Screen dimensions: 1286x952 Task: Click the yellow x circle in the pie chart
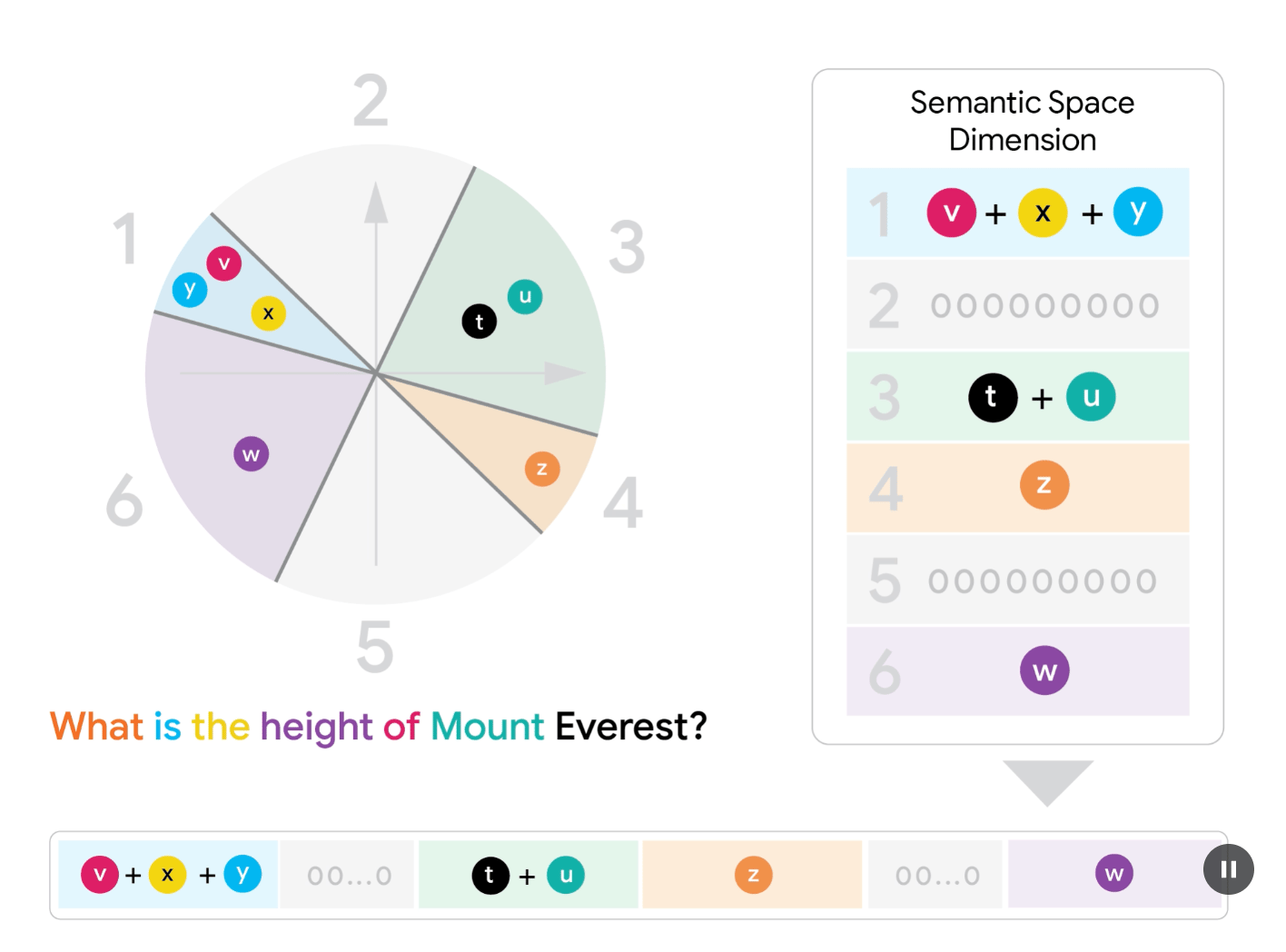pos(268,313)
